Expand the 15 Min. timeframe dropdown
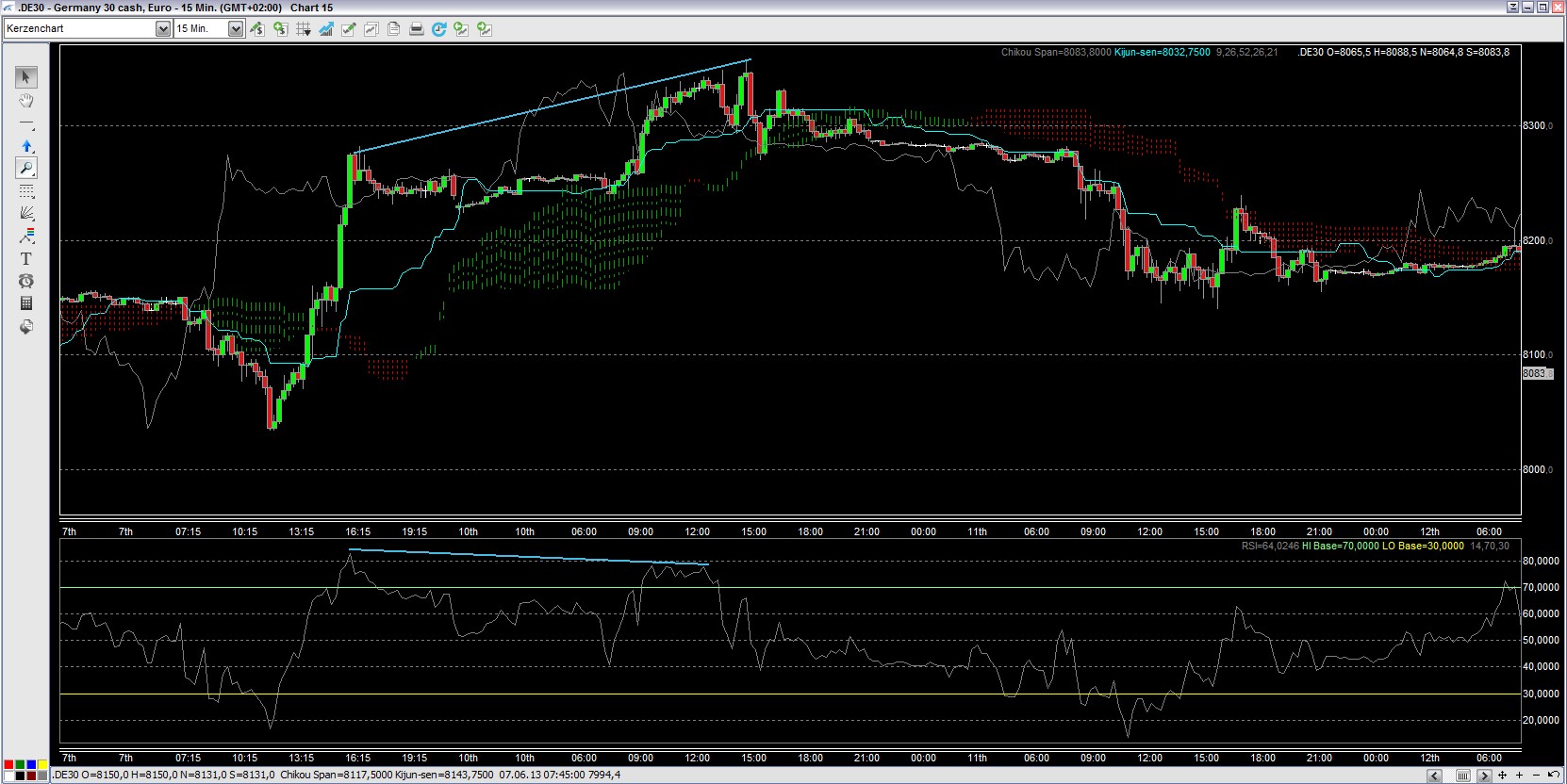 coord(236,29)
